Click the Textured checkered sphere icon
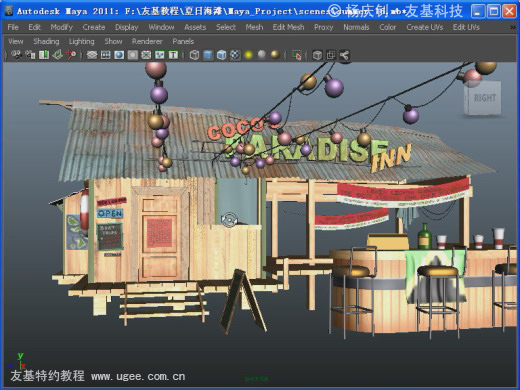This screenshot has width=520, height=390. (235, 55)
